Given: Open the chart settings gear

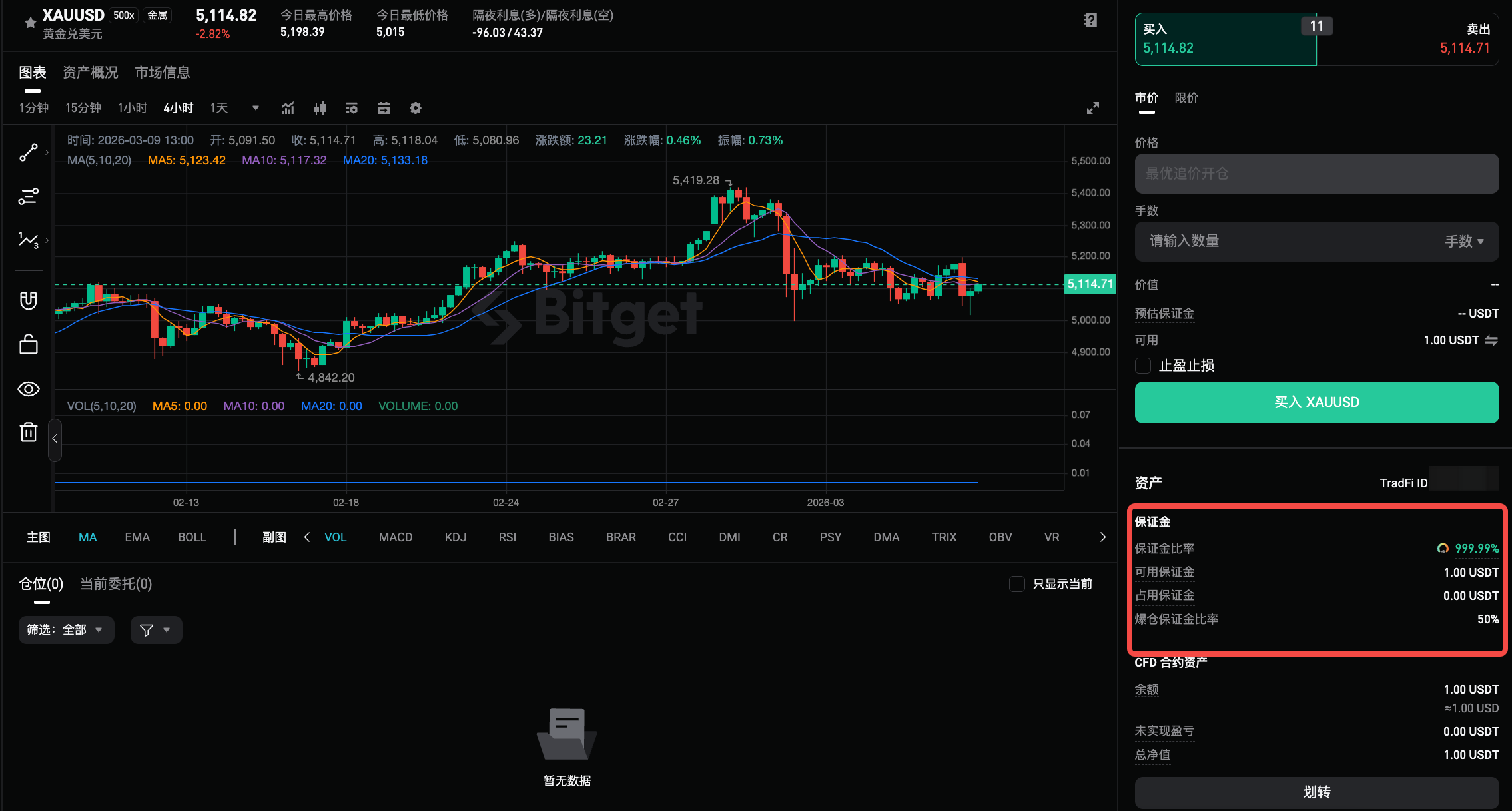Looking at the screenshot, I should [x=415, y=108].
